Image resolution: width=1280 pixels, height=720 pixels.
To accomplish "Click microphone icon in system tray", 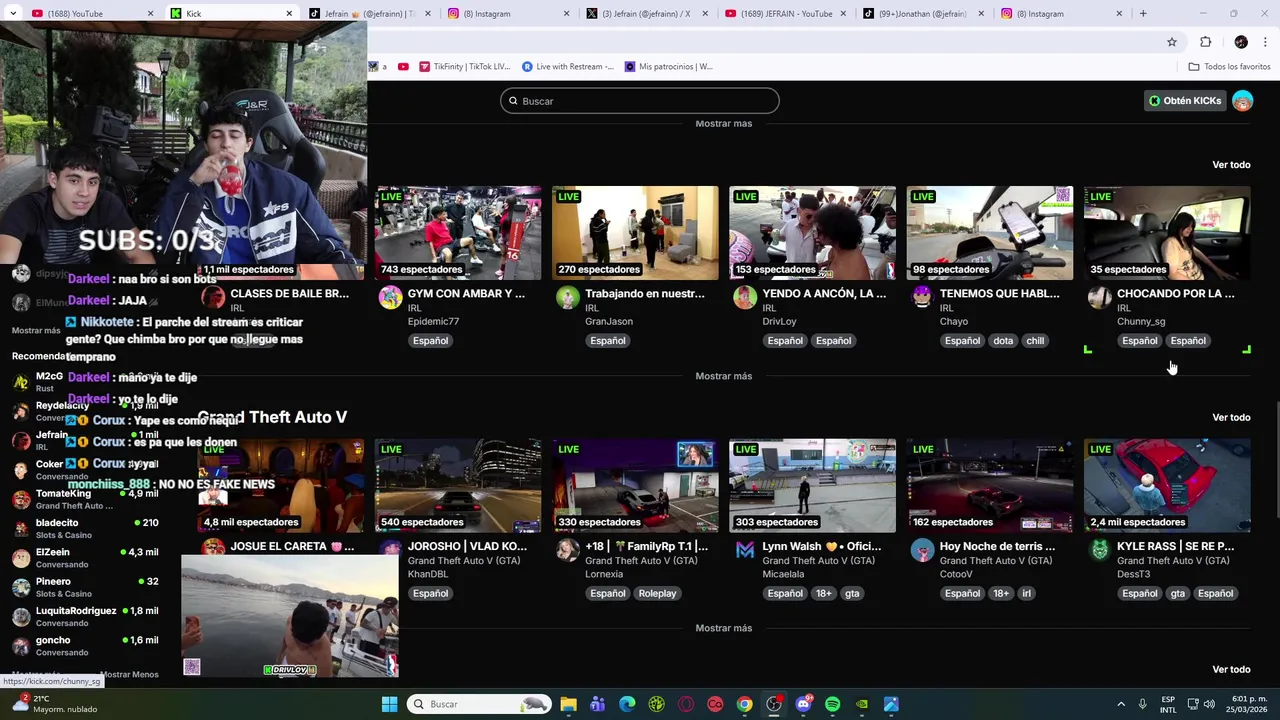I will click(x=1142, y=704).
